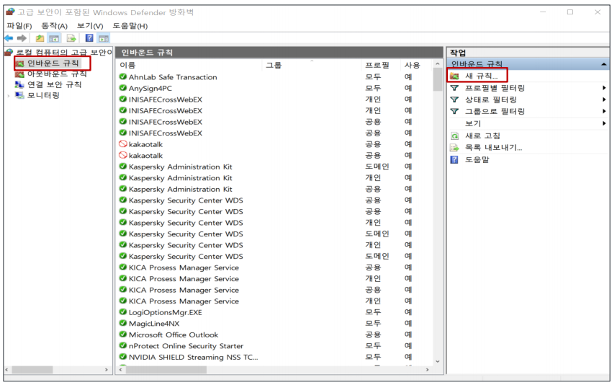Click the Back arrow toolbar icon
The width and height of the screenshot is (612, 385).
pos(9,38)
